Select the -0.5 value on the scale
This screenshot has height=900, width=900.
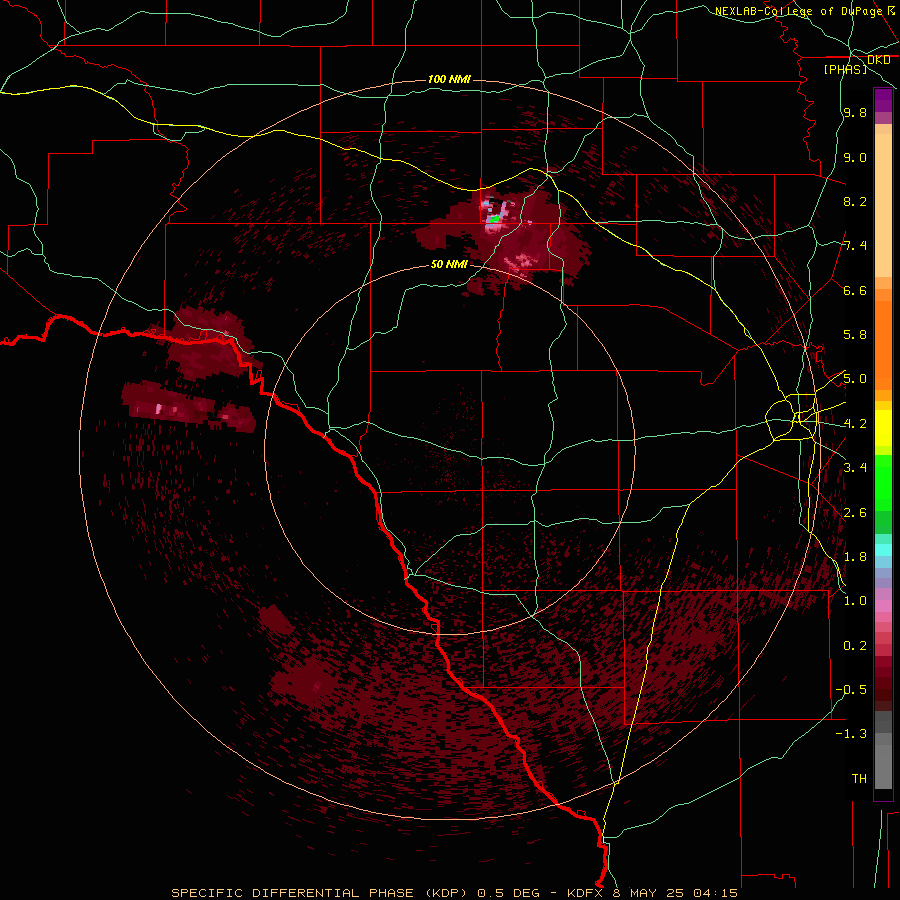[x=851, y=690]
